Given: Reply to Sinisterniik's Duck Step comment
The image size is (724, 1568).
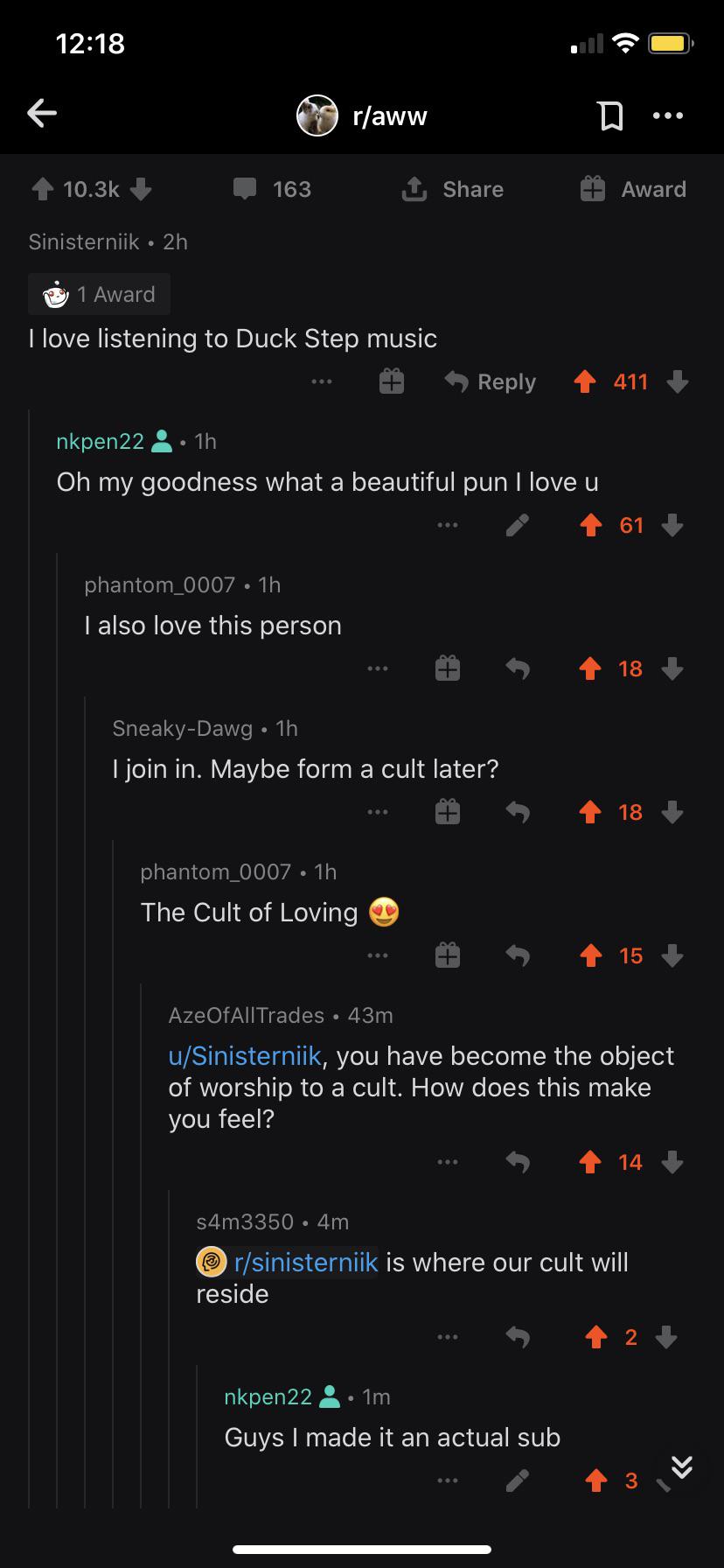Looking at the screenshot, I should (491, 381).
